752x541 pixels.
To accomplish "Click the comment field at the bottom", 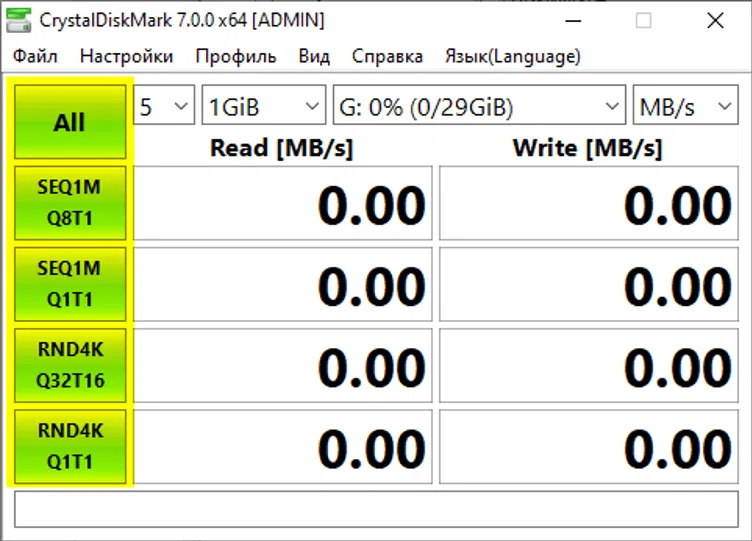I will pos(376,509).
